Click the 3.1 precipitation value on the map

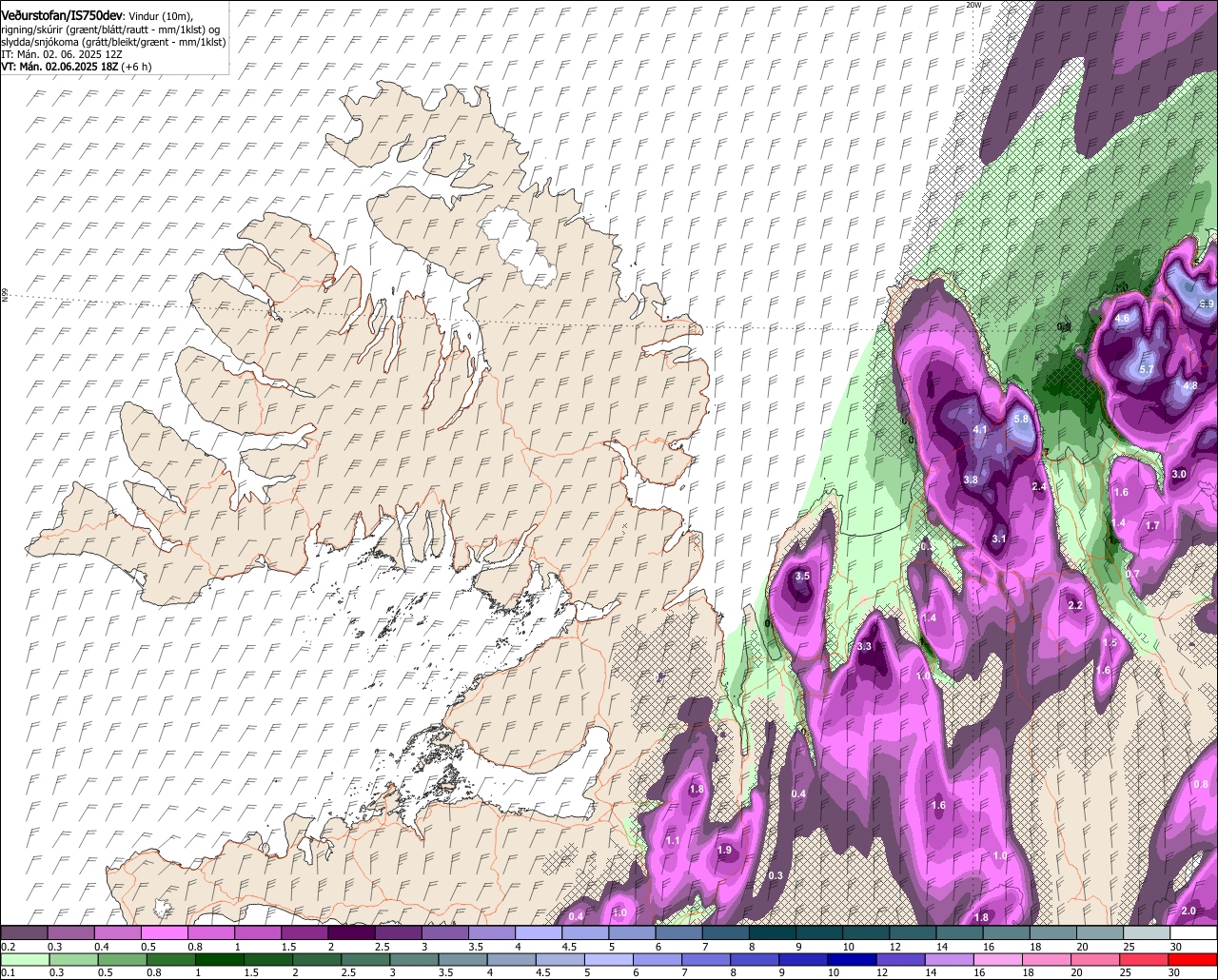pos(999,539)
